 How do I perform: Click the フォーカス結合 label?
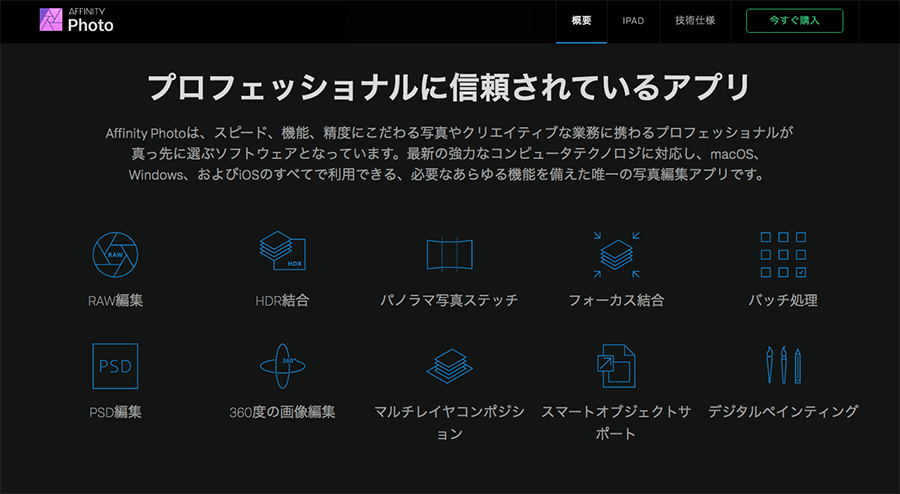[616, 300]
